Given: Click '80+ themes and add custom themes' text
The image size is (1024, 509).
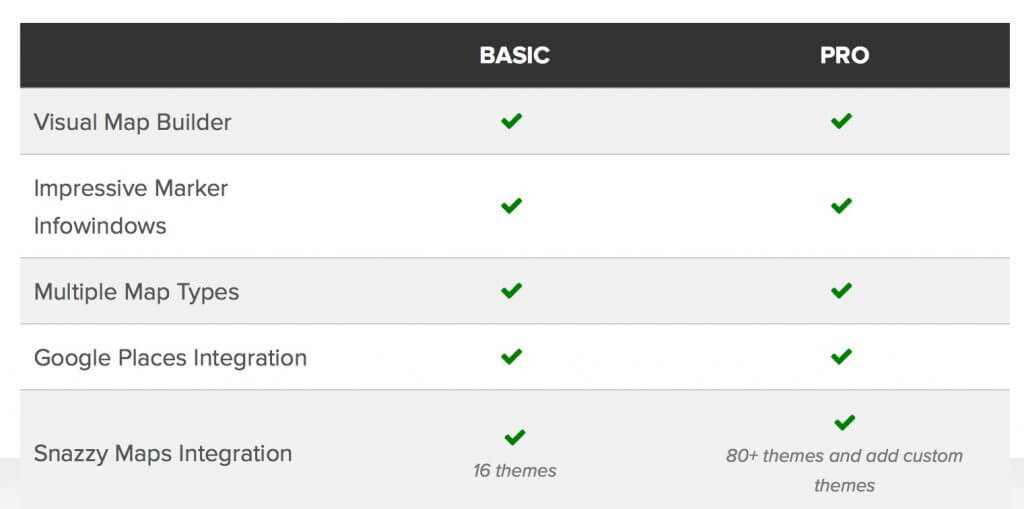Looking at the screenshot, I should pyautogui.click(x=844, y=470).
